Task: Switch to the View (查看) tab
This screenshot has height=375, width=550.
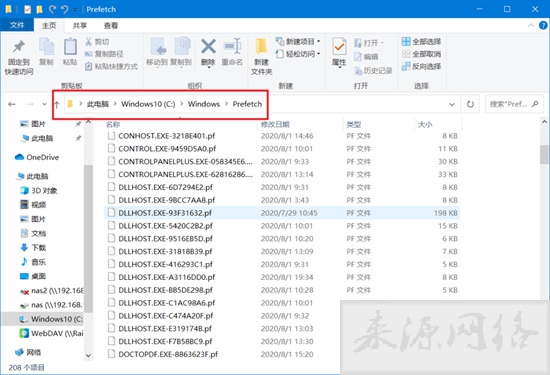Action: (x=111, y=25)
